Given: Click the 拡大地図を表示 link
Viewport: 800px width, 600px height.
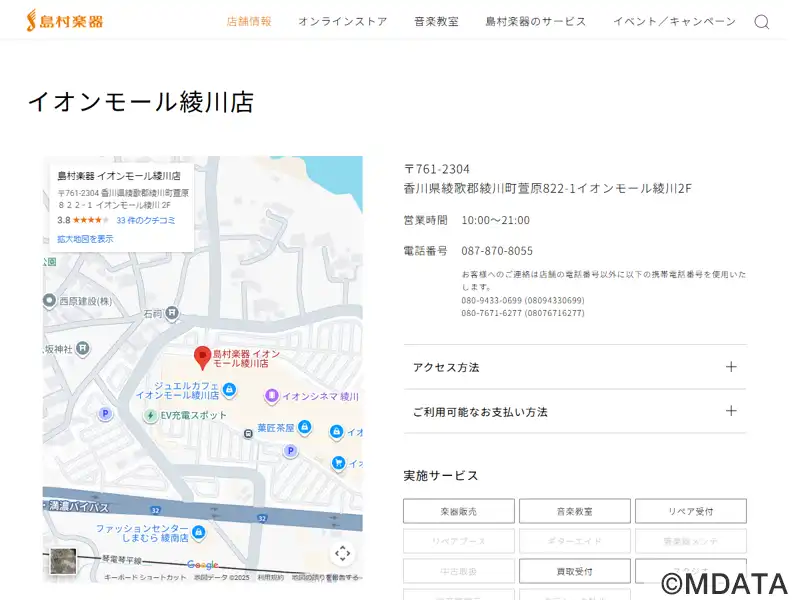Looking at the screenshot, I should [85, 239].
